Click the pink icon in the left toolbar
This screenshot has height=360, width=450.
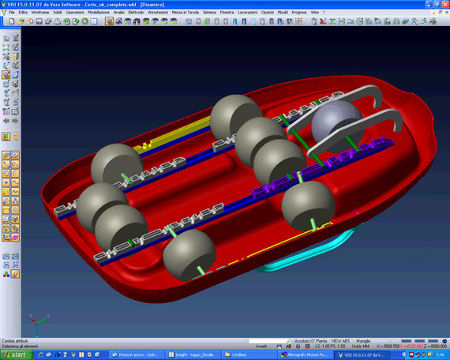click(15, 238)
